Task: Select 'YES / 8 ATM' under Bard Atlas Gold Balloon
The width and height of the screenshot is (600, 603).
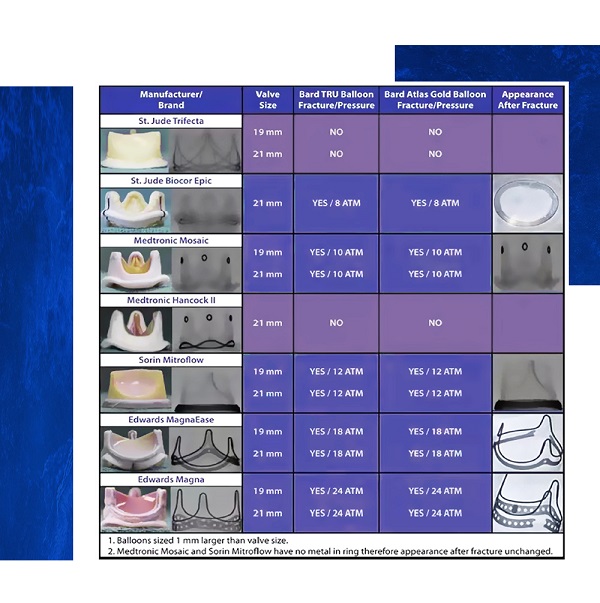Action: pos(435,203)
